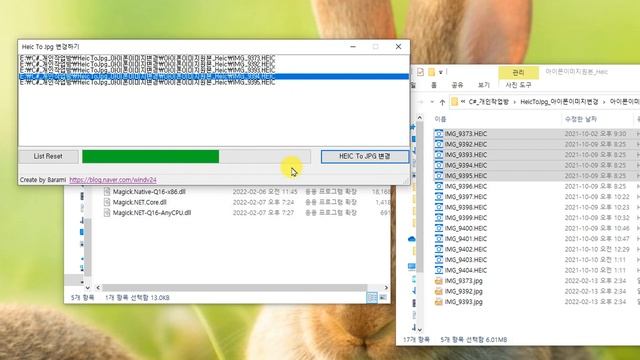Click folder icon in right Explorer address bar
640x360 pixels.
click(x=455, y=102)
